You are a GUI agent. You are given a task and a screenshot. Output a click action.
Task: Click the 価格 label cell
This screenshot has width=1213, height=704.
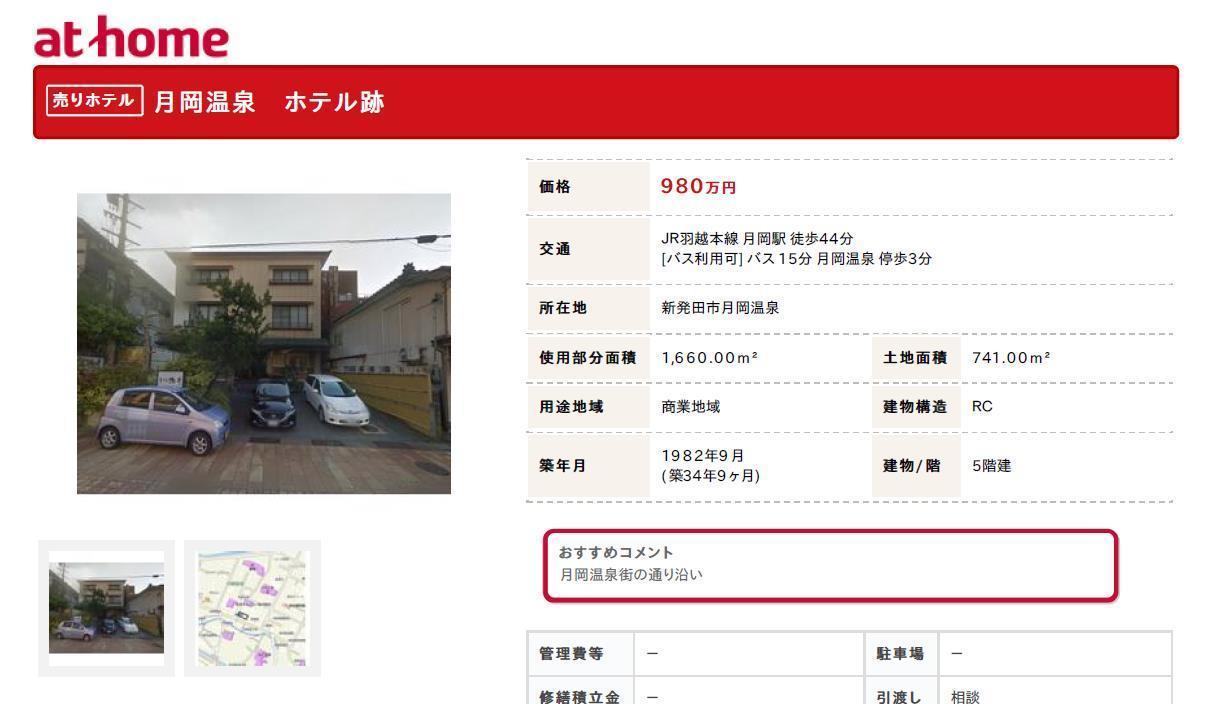(x=588, y=186)
